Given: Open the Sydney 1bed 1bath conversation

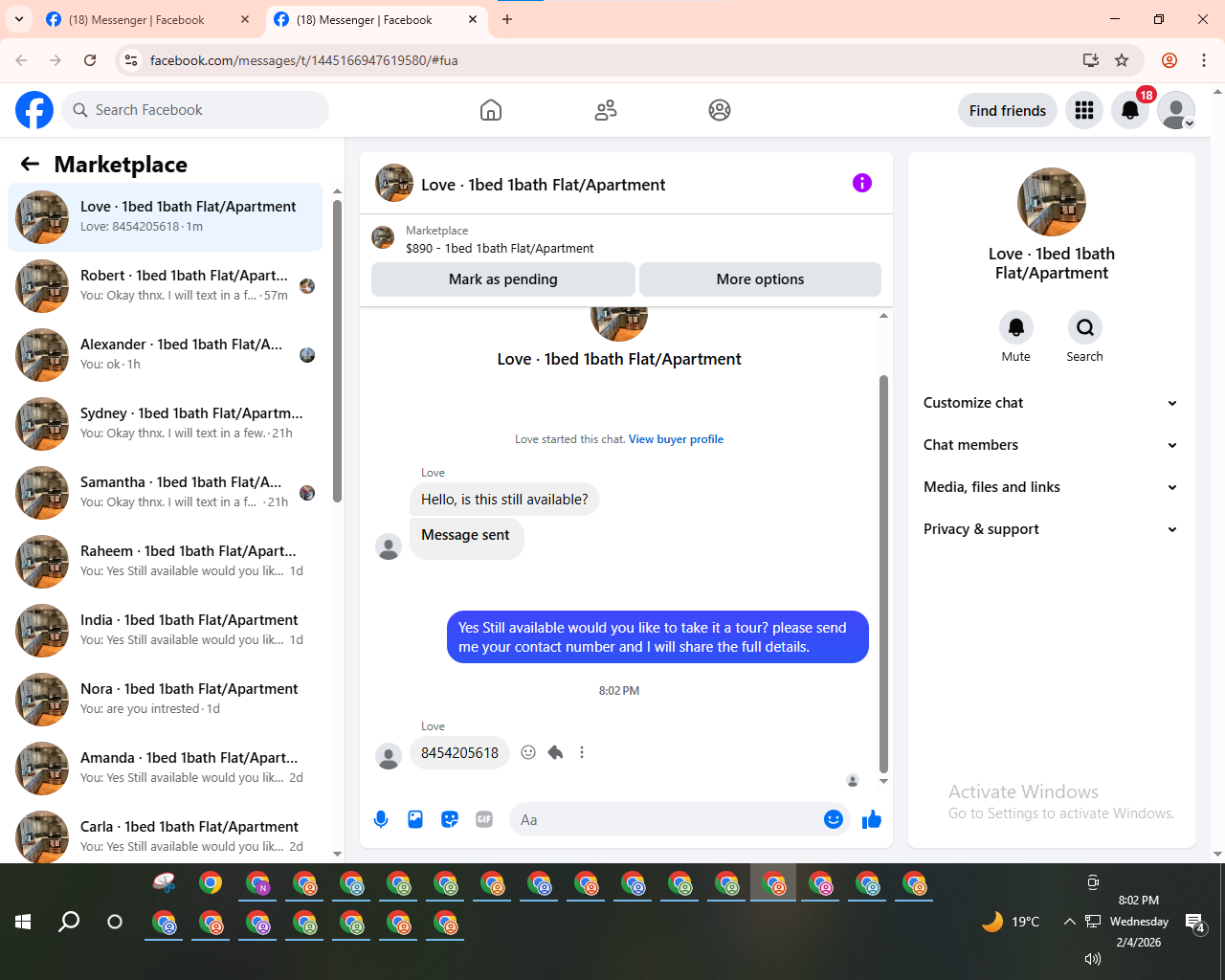Looking at the screenshot, I should [x=165, y=424].
